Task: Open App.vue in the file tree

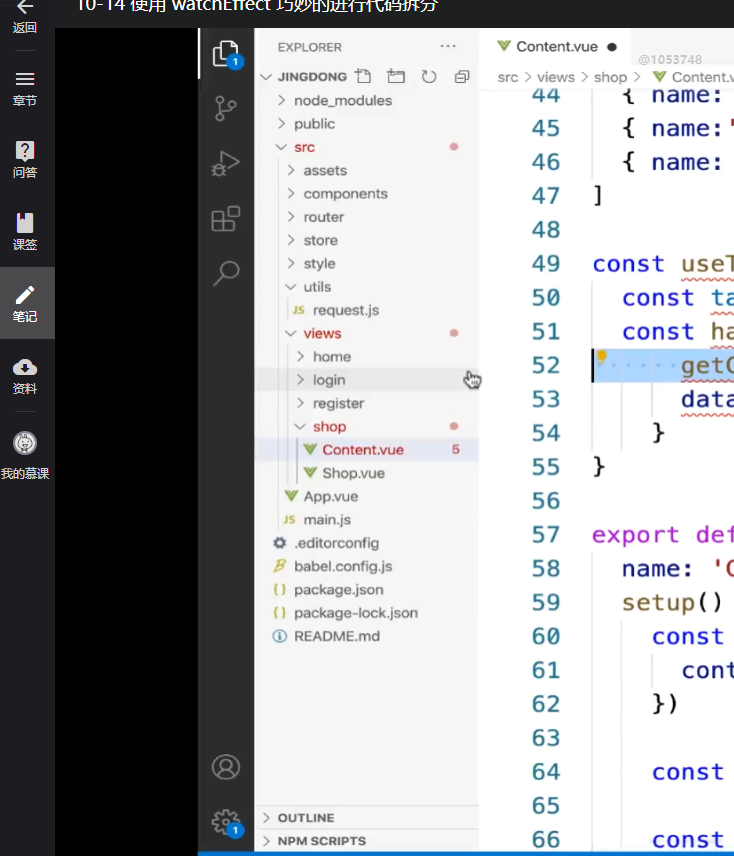Action: [x=331, y=496]
